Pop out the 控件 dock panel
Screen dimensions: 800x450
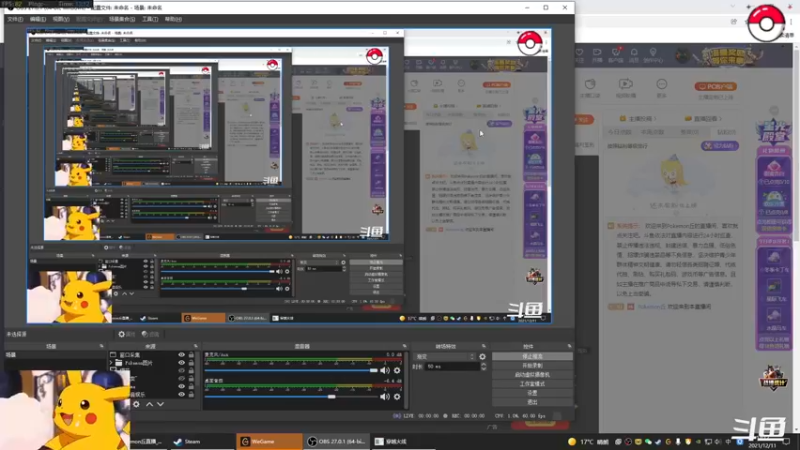point(569,346)
